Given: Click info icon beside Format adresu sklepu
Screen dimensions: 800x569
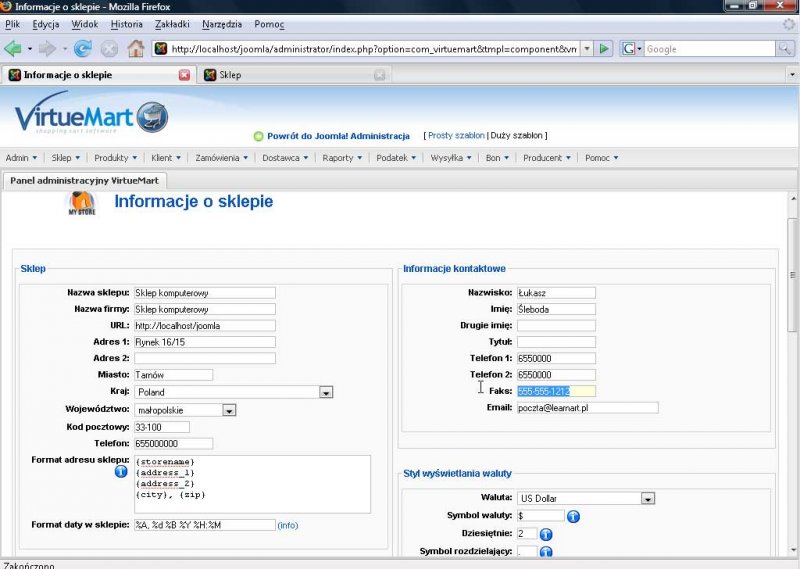Looking at the screenshot, I should [x=121, y=472].
